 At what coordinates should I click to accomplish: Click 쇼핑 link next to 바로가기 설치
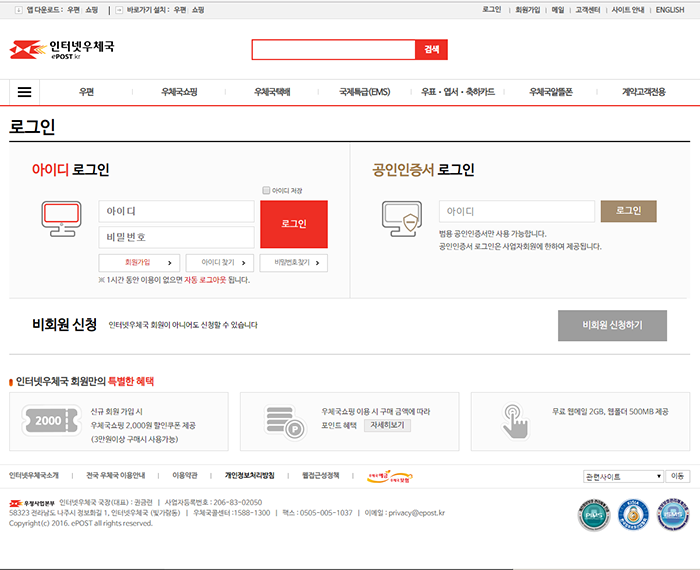tap(198, 10)
